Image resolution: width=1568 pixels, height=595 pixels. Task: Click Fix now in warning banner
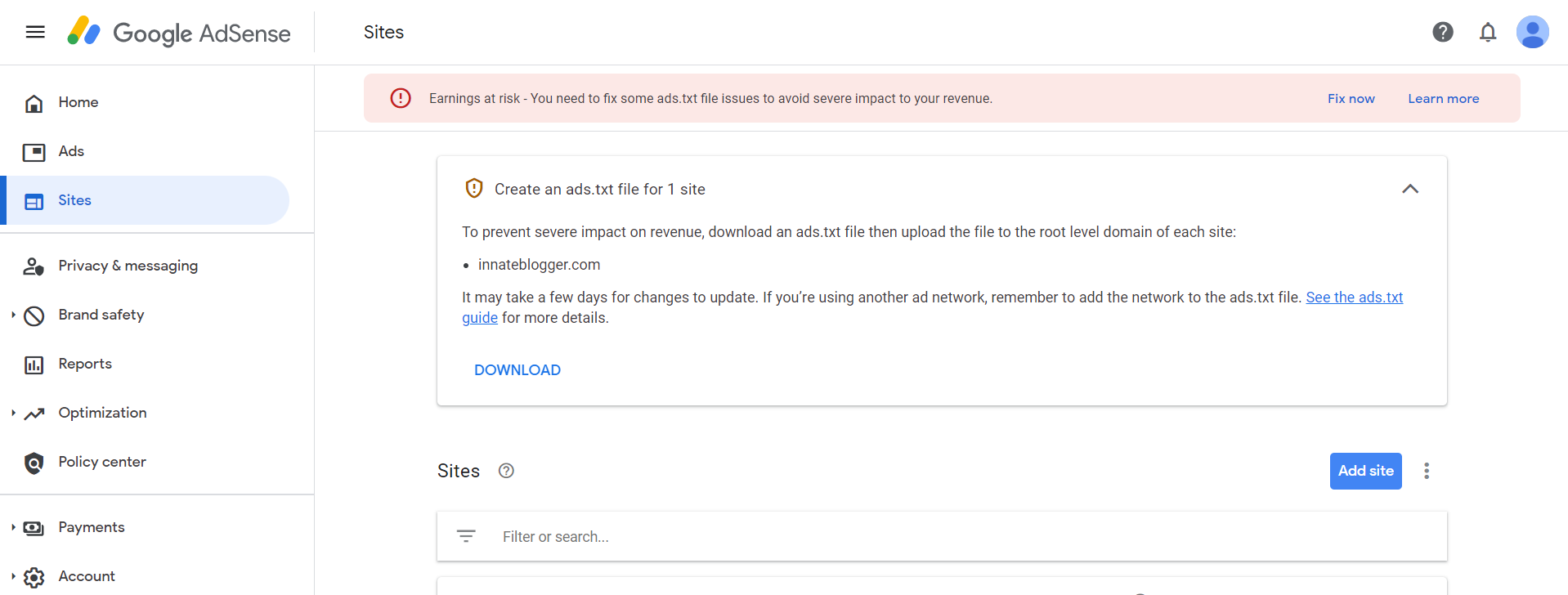(x=1351, y=99)
